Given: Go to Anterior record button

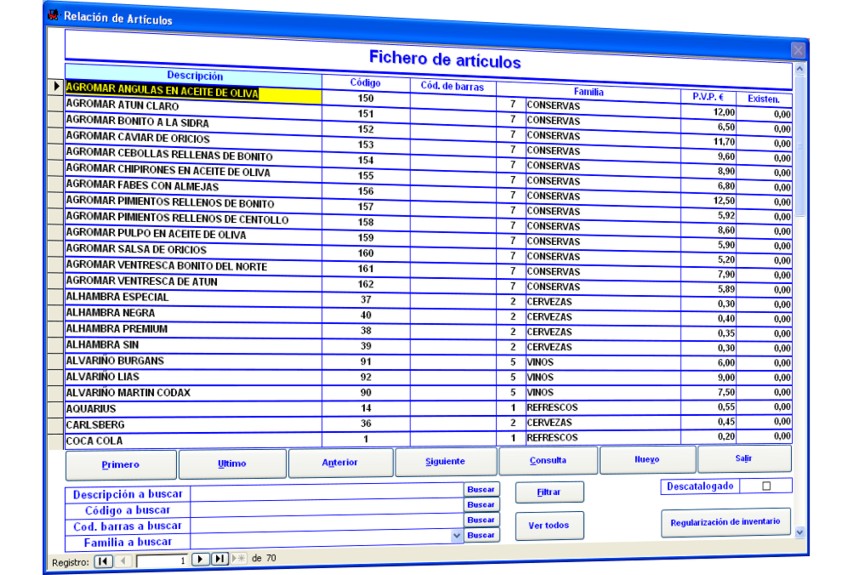Looking at the screenshot, I should (x=340, y=462).
